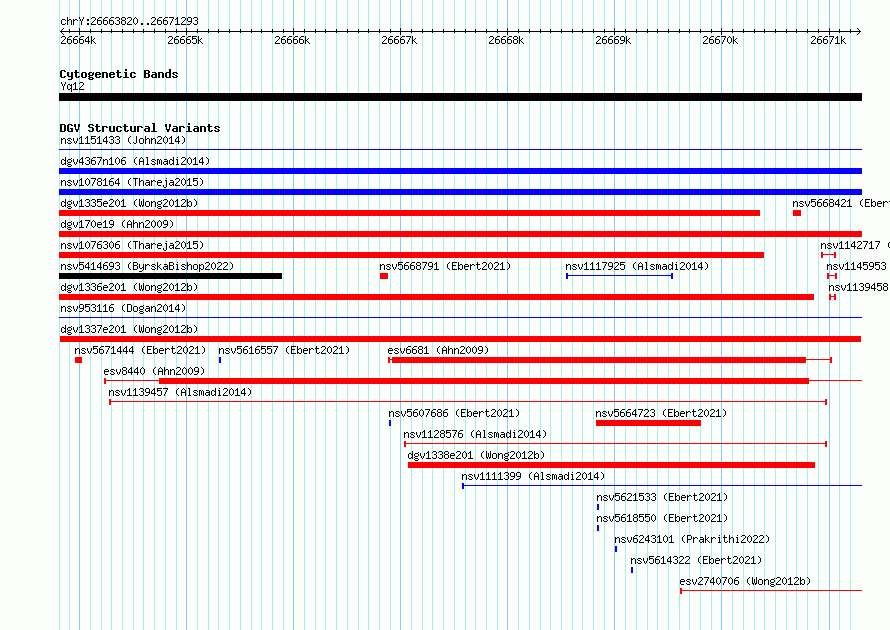Select the black nsv5414693 ByrskaBishop2022 bar

[x=170, y=276]
